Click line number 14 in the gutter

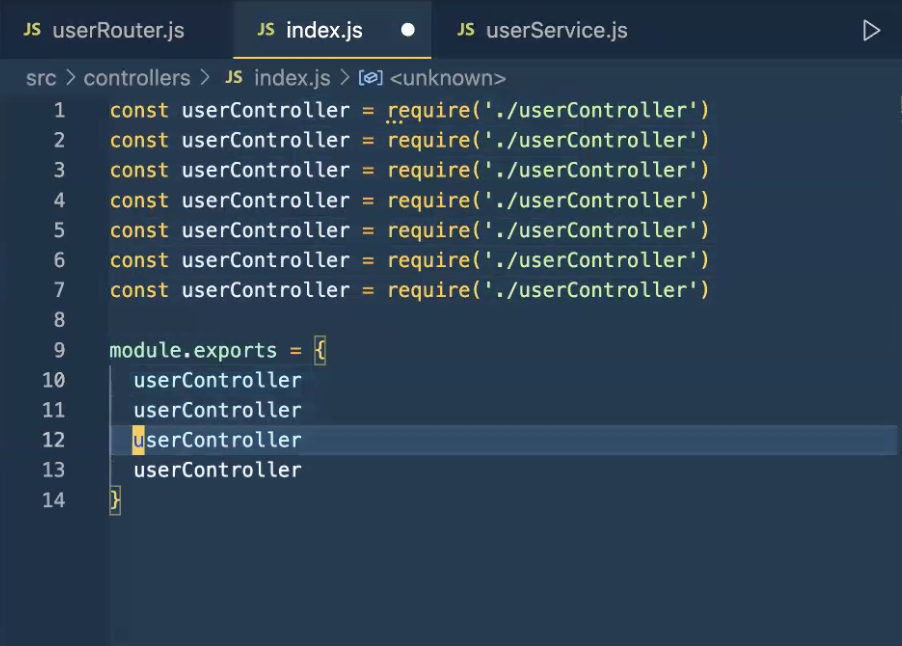[53, 499]
